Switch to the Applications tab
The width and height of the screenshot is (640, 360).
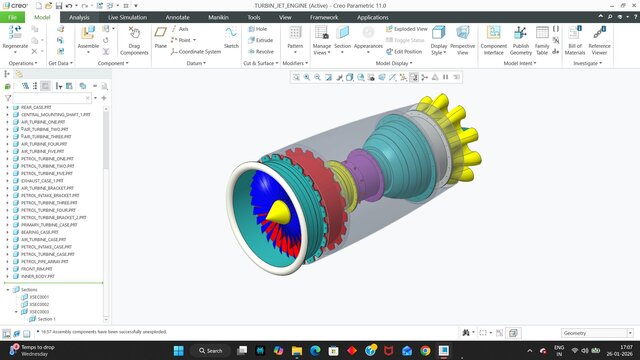coord(373,17)
